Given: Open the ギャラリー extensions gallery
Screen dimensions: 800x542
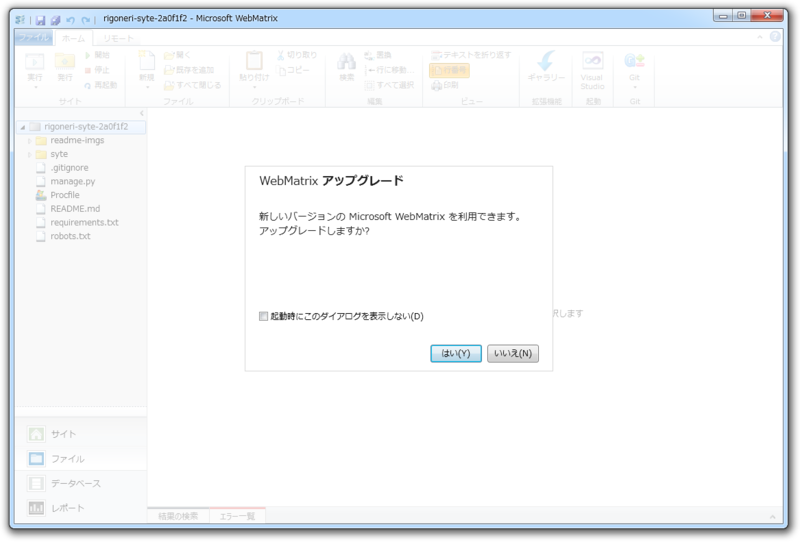Looking at the screenshot, I should click(x=546, y=65).
